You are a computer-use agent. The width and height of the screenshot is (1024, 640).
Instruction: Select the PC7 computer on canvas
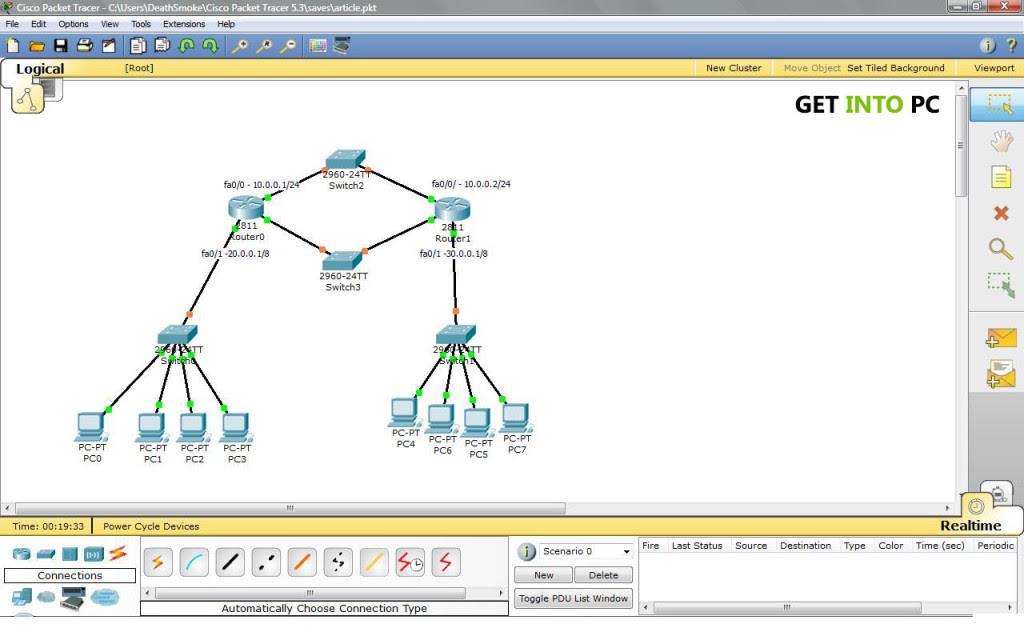pos(517,418)
